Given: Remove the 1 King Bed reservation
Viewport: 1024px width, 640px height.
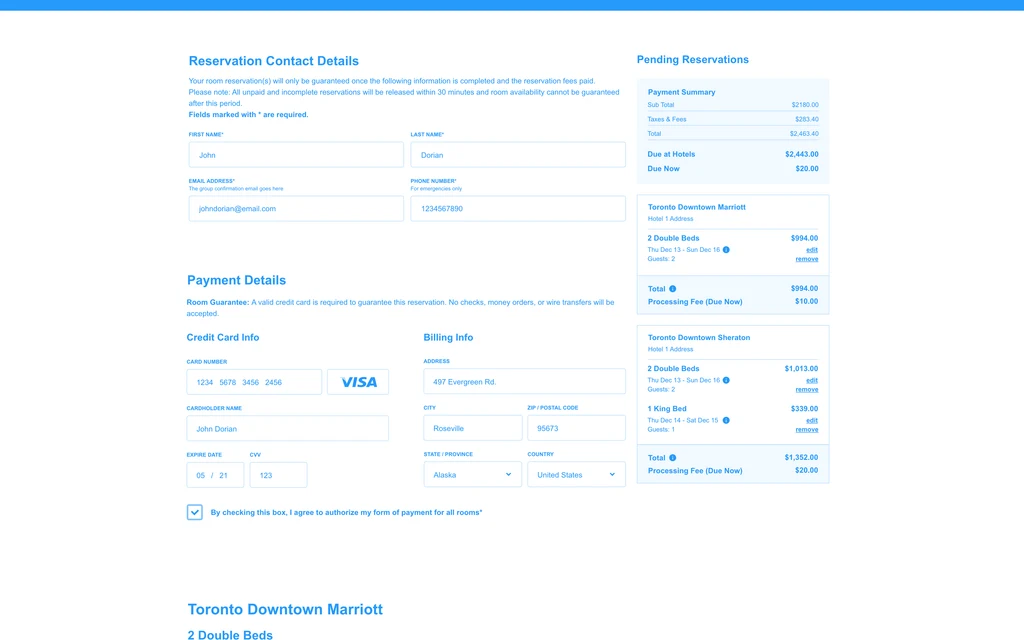Looking at the screenshot, I should coord(807,430).
